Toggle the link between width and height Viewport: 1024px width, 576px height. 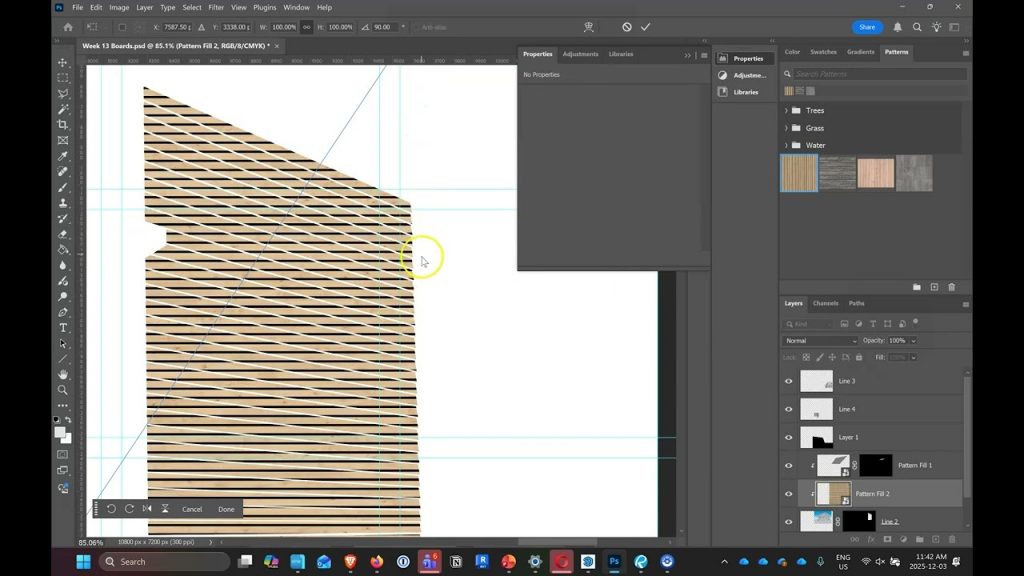(x=306, y=27)
